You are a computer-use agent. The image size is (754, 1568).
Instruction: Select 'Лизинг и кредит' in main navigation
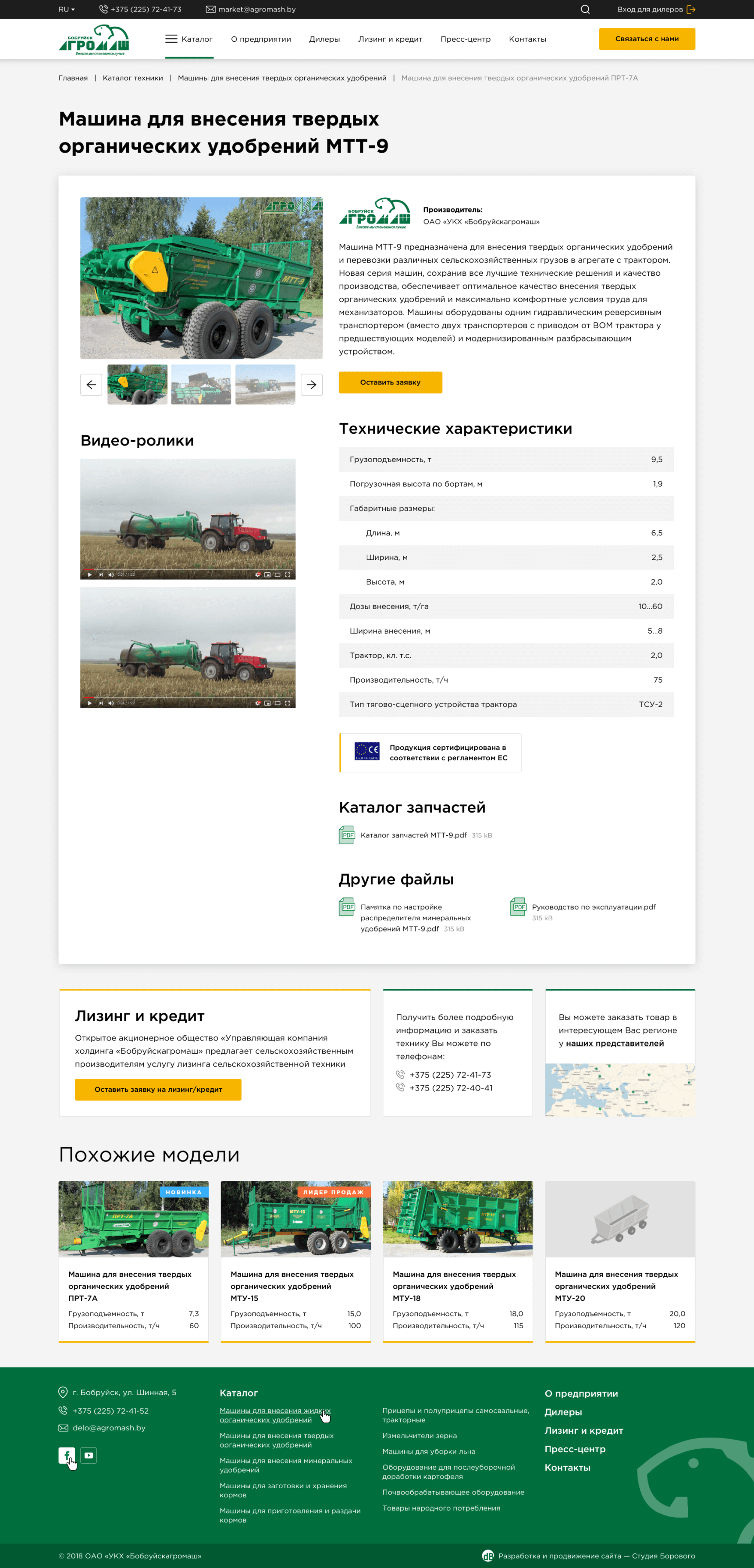click(x=390, y=39)
